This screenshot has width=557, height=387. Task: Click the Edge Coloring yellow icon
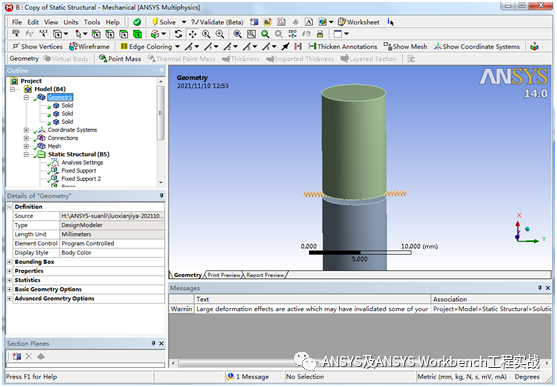tap(124, 47)
